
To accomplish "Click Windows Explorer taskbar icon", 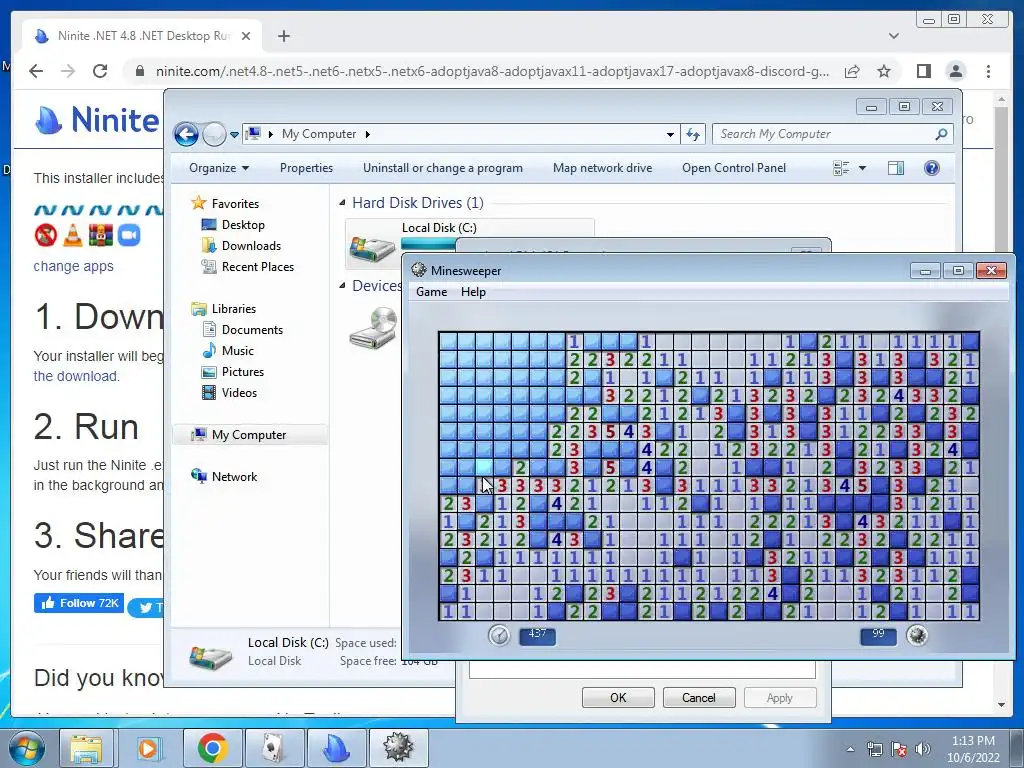I will [x=86, y=748].
